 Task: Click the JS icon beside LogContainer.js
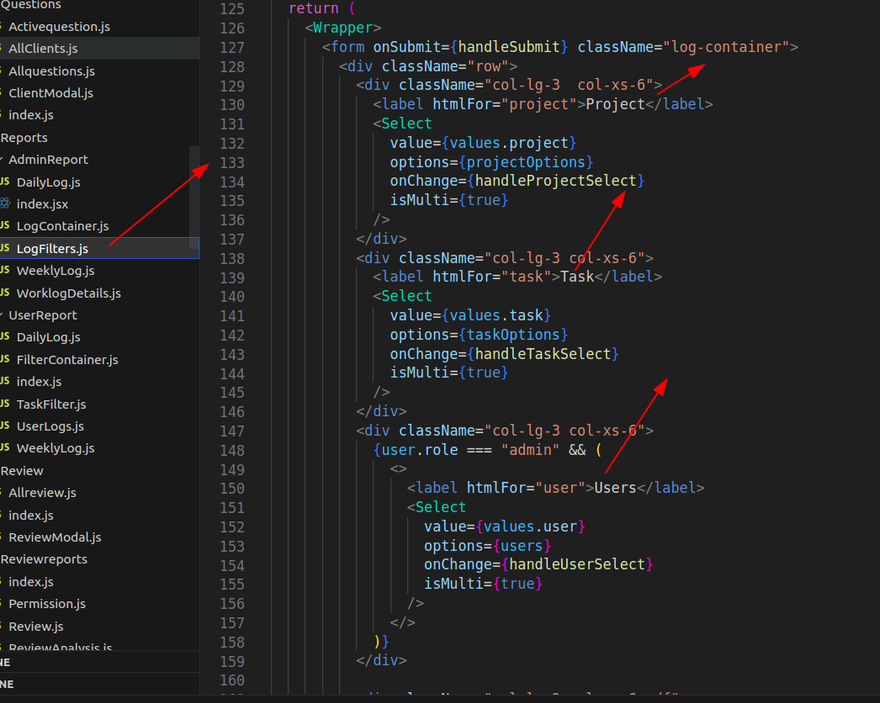coord(5,226)
